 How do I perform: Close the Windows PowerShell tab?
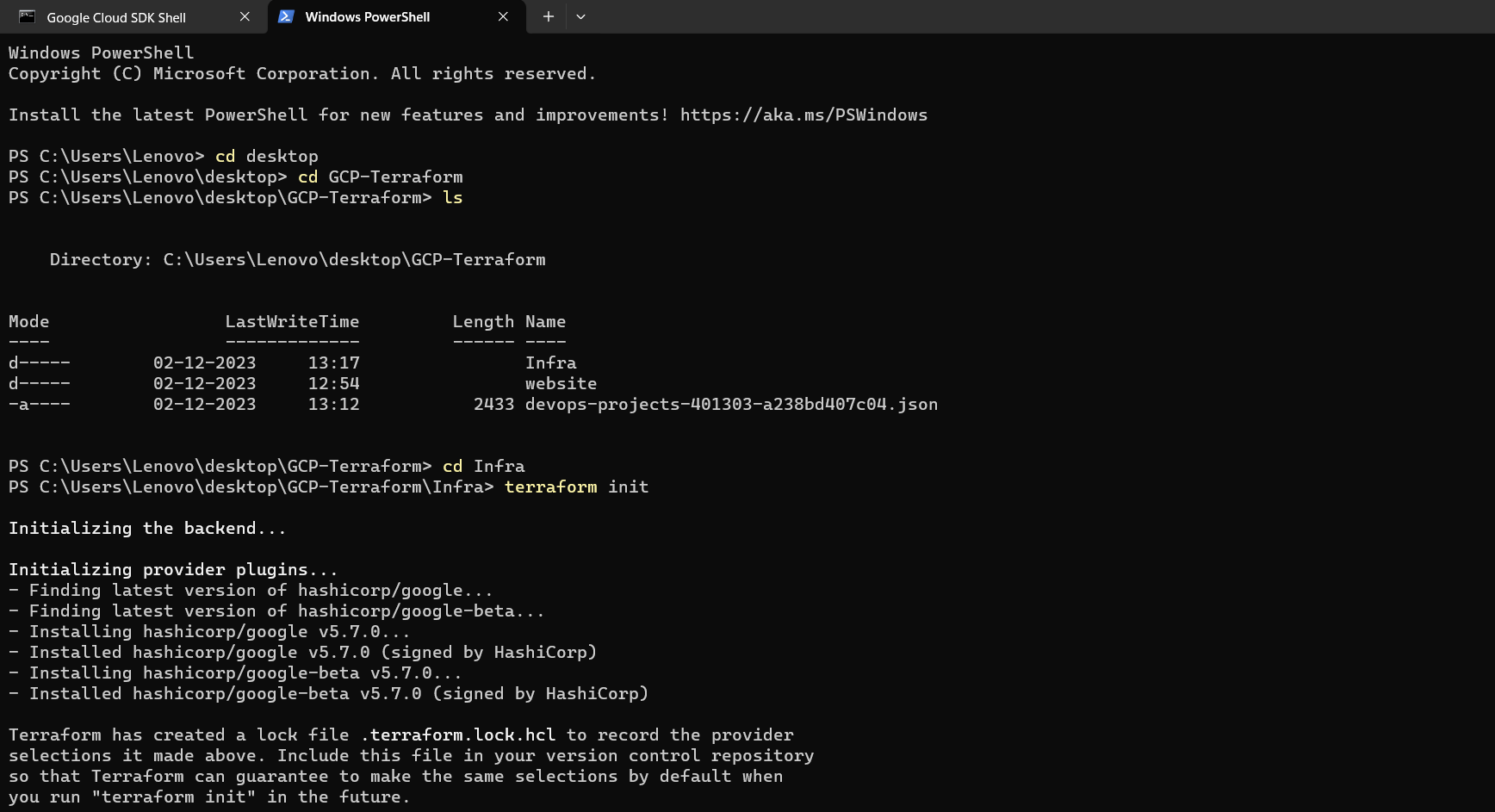click(x=503, y=16)
